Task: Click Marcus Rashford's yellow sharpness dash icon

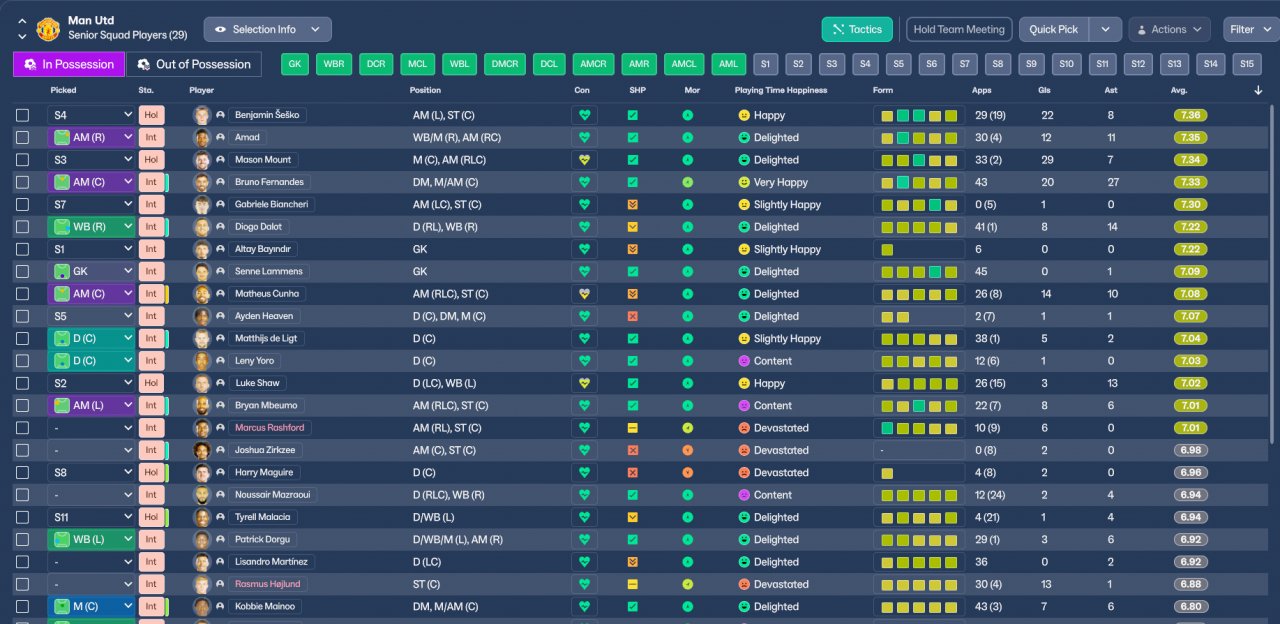Action: tap(633, 428)
